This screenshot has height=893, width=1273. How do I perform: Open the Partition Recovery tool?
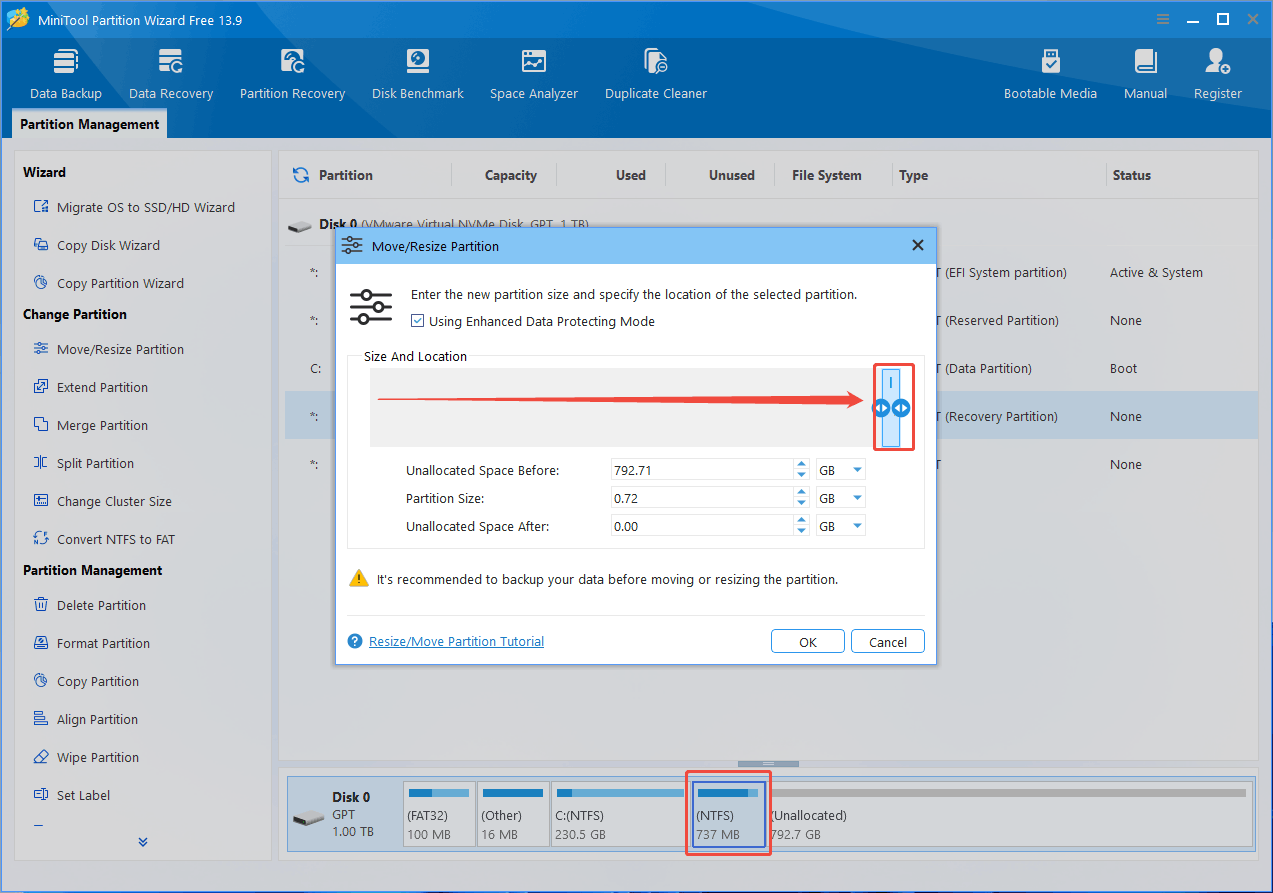pyautogui.click(x=292, y=74)
